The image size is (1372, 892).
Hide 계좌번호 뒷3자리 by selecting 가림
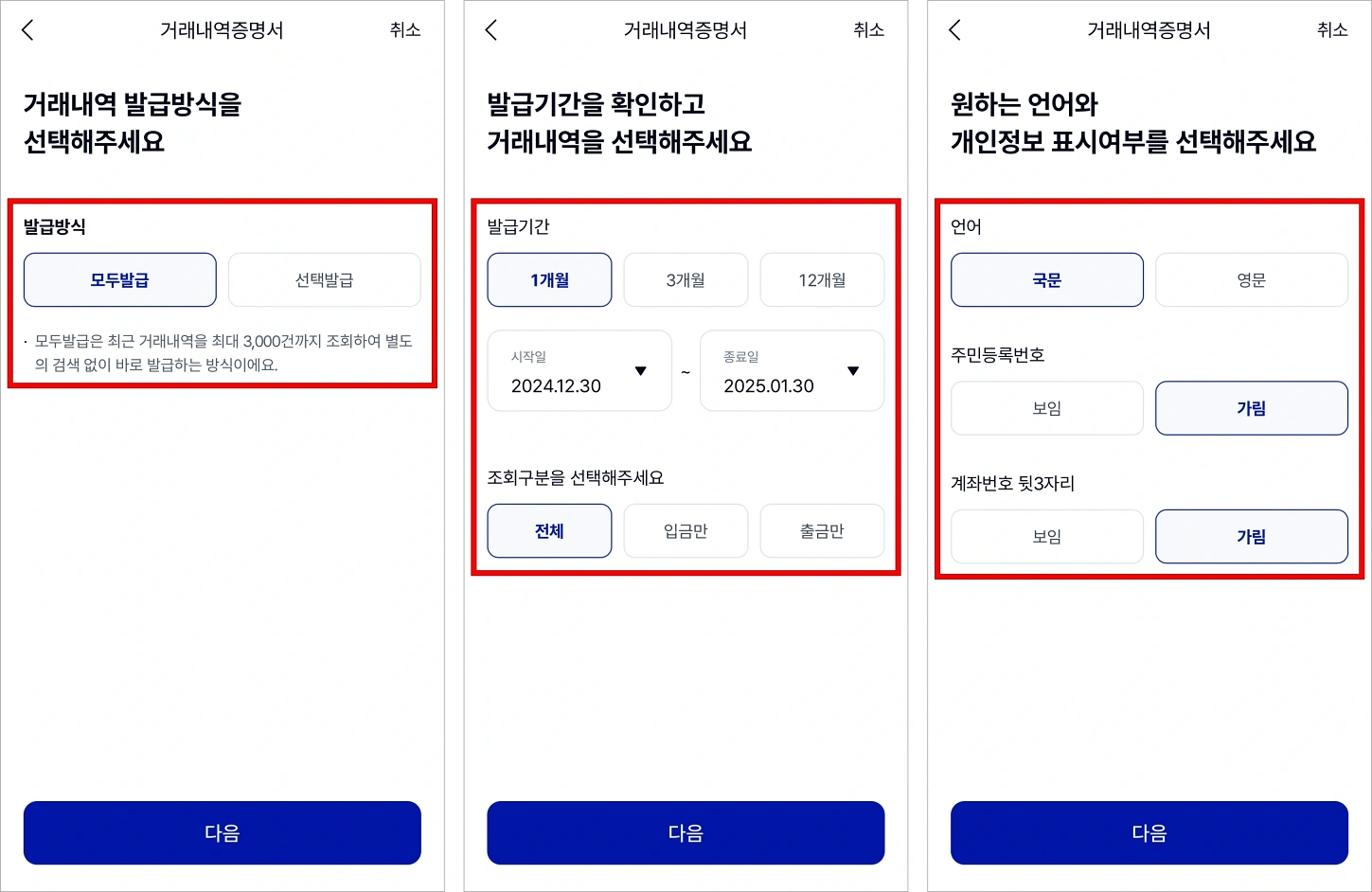tap(1252, 536)
